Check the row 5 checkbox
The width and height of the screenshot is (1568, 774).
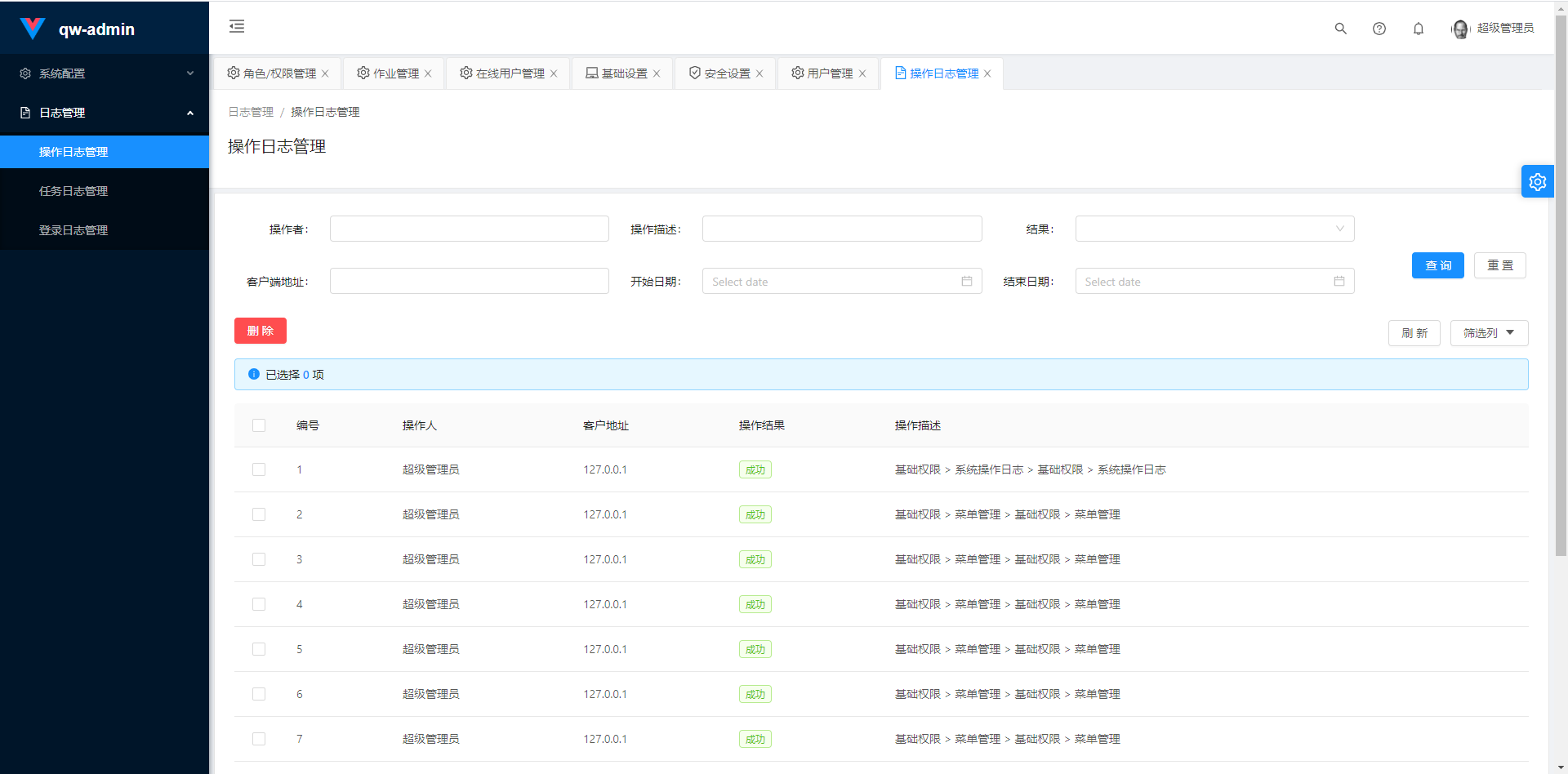(x=259, y=649)
